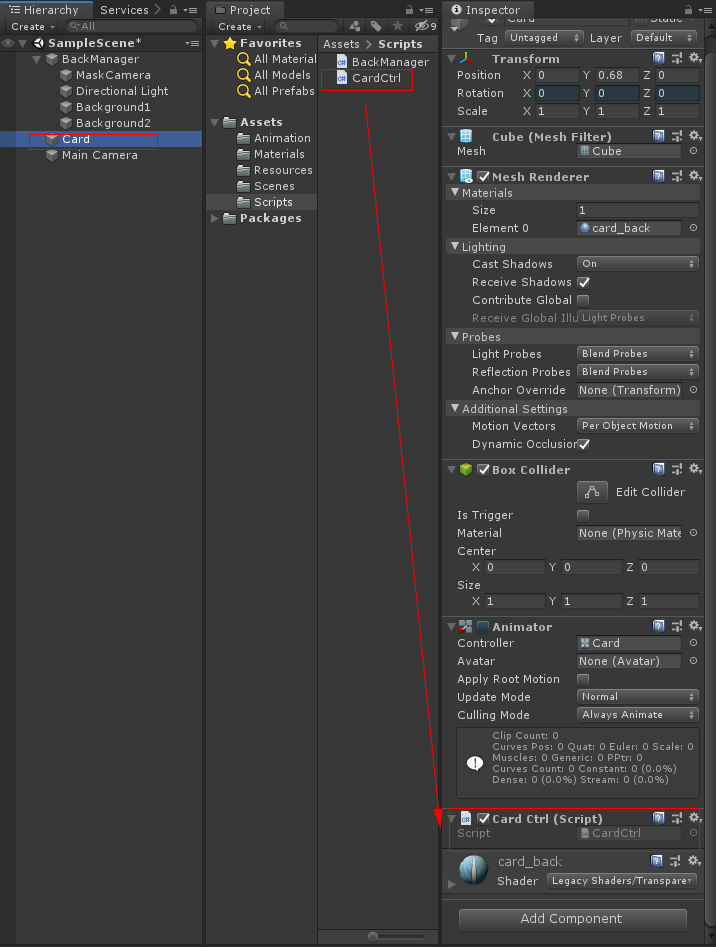This screenshot has width=716, height=947.
Task: Open Hierarchy panel options menu
Action: pyautogui.click(x=190, y=10)
